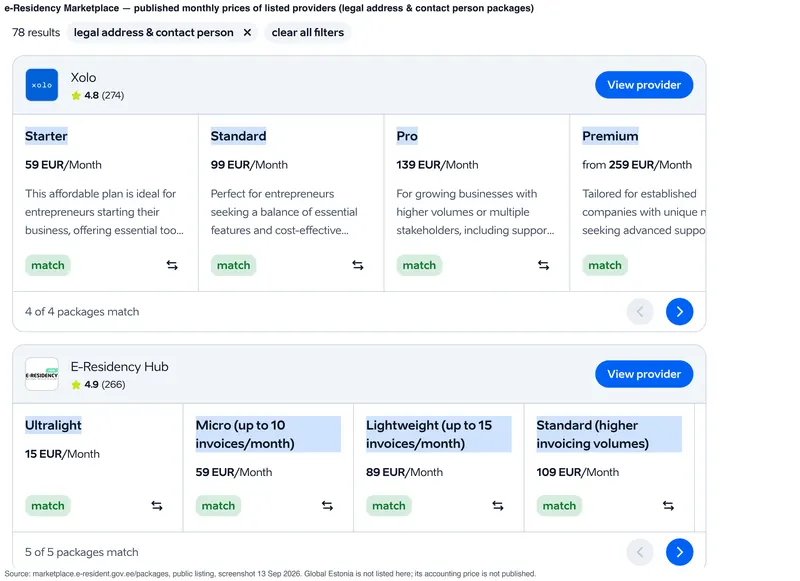This screenshot has width=800, height=581.
Task: Remove the legal address & contact person filter
Action: [247, 33]
